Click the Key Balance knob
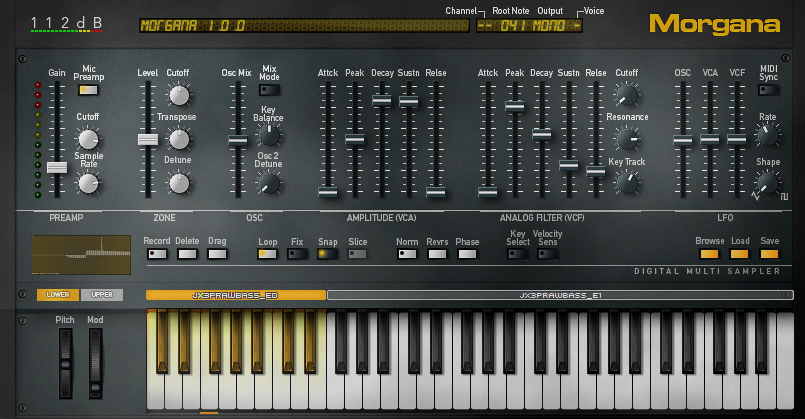This screenshot has width=805, height=419. point(269,136)
